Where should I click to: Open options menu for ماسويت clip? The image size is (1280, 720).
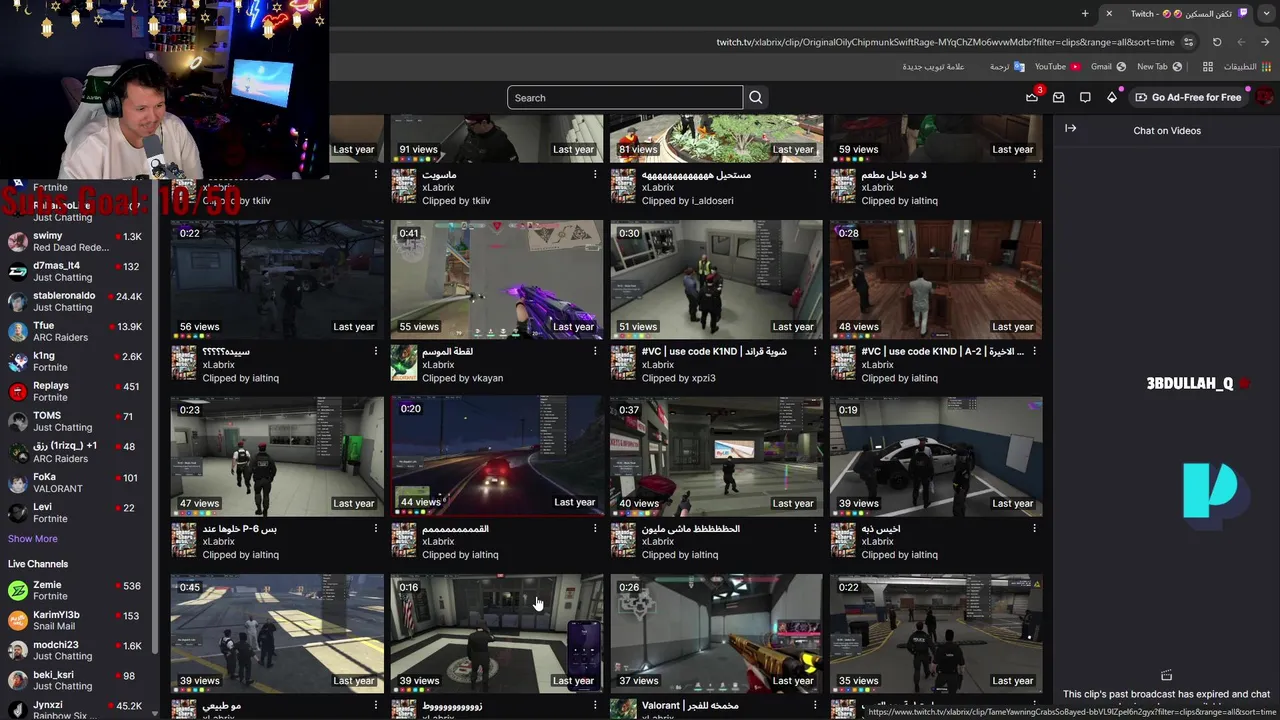595,174
